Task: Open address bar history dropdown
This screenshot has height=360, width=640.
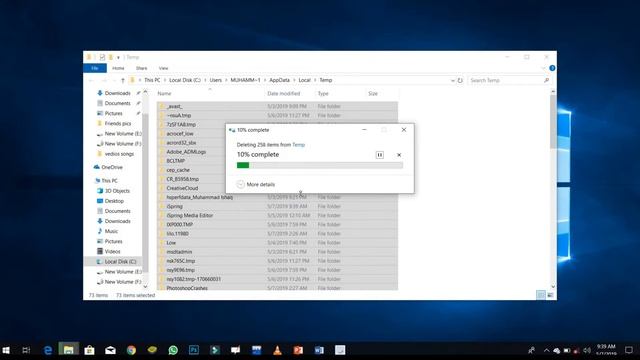Action: pyautogui.click(x=452, y=80)
